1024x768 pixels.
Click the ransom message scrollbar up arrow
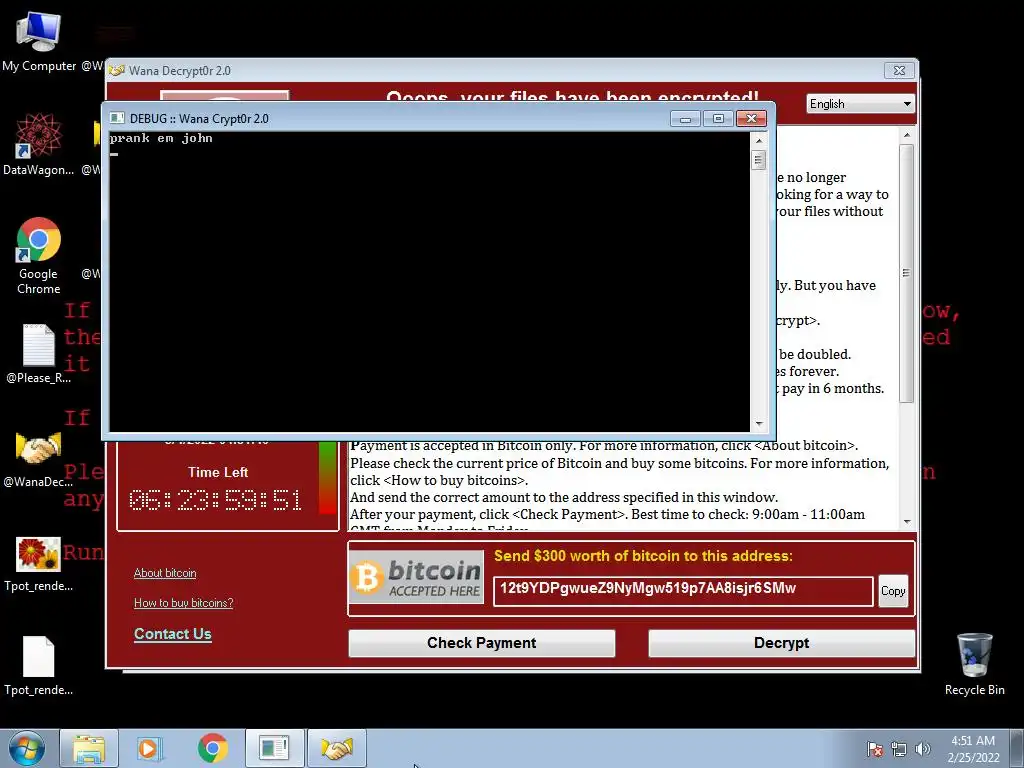(x=906, y=135)
